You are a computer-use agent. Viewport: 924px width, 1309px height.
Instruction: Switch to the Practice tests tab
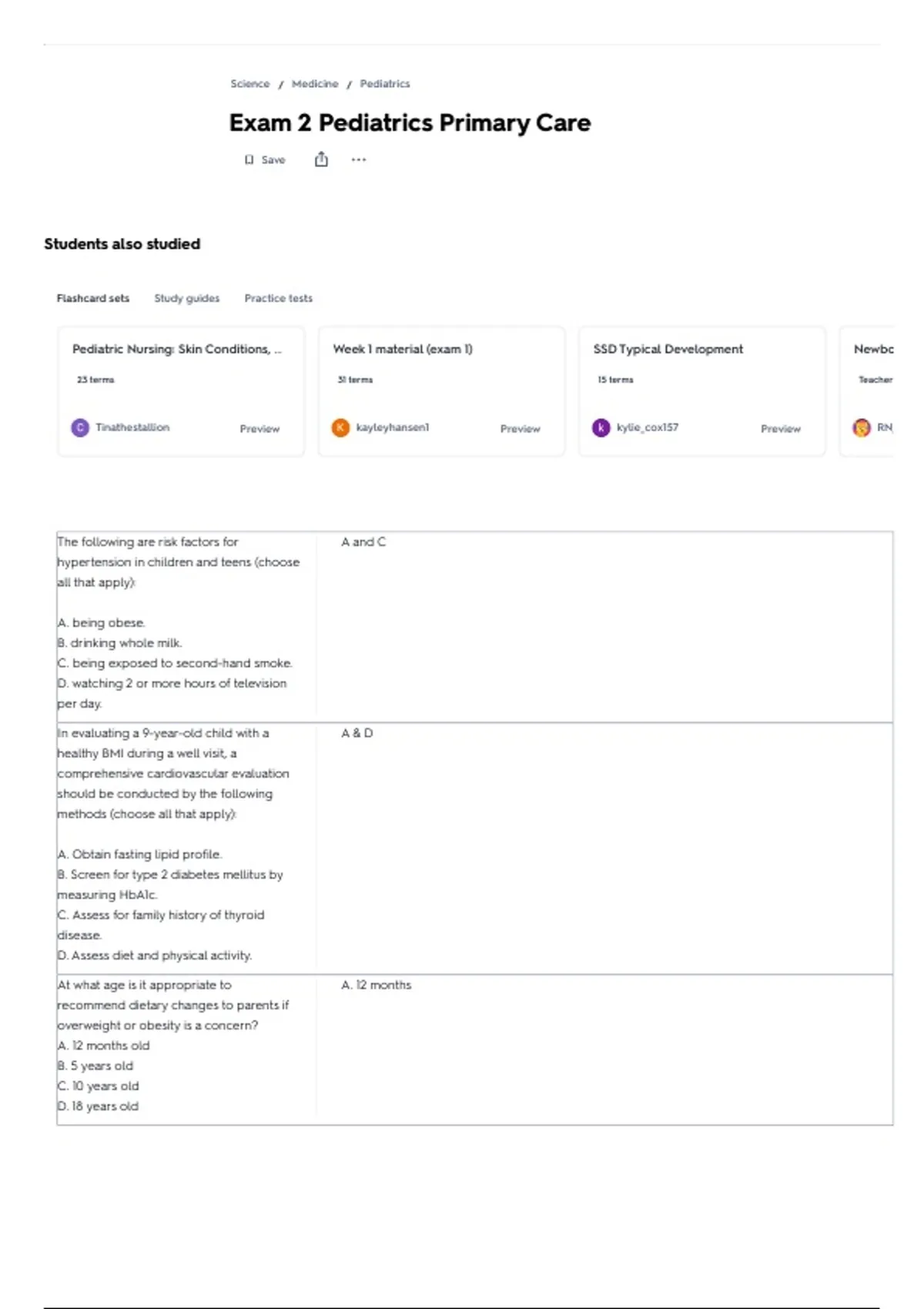pos(279,298)
